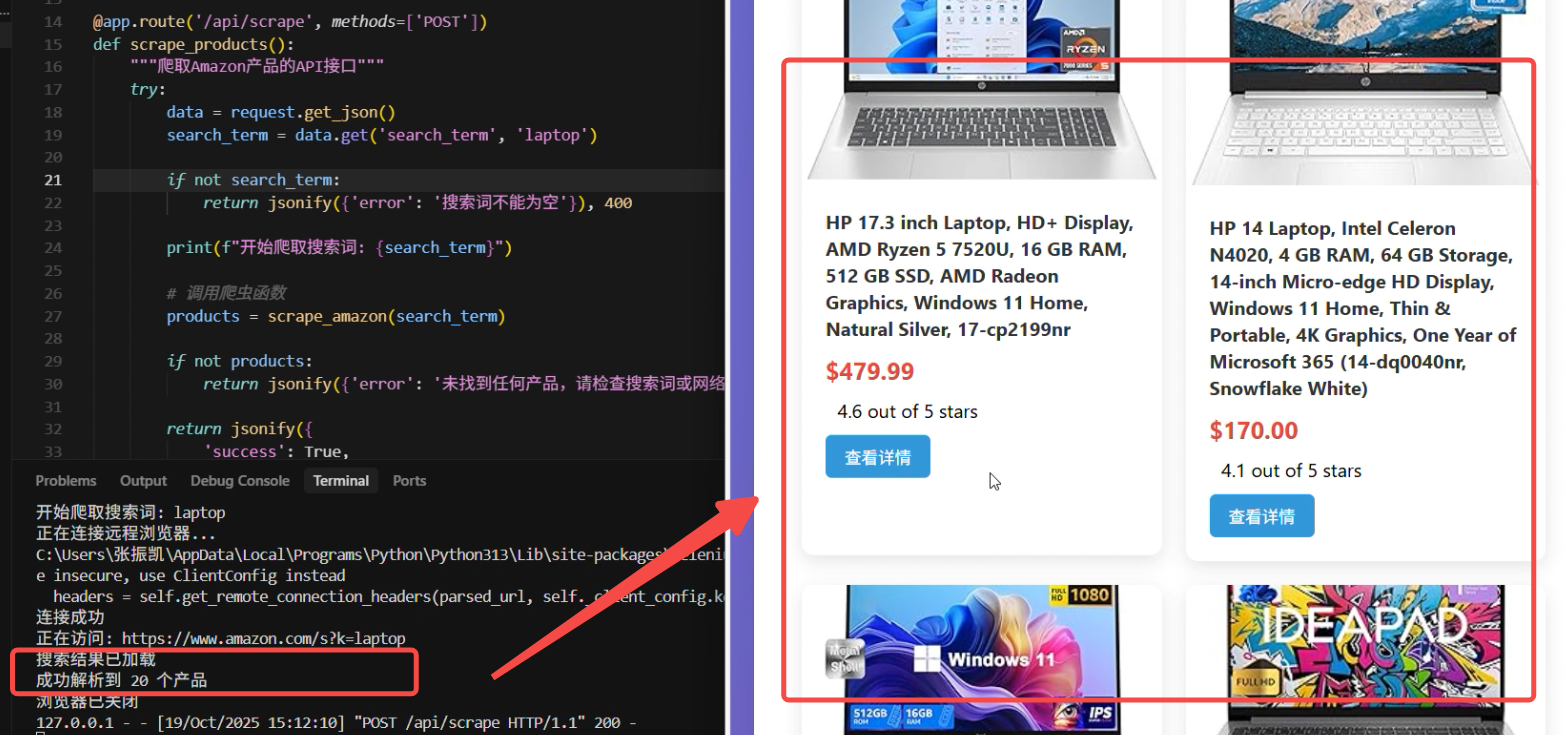This screenshot has height=735, width=1563.
Task: Show the Debug Console tab
Action: pyautogui.click(x=240, y=481)
